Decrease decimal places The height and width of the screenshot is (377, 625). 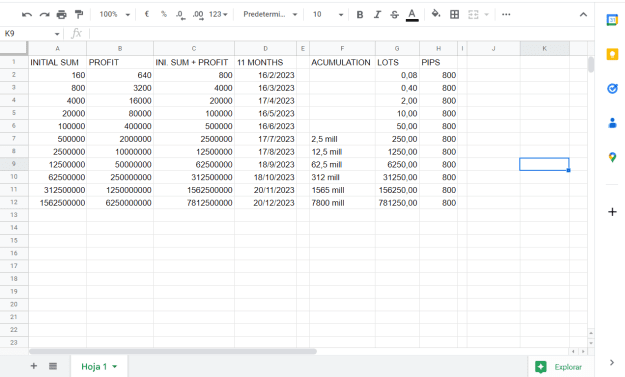[x=181, y=15]
